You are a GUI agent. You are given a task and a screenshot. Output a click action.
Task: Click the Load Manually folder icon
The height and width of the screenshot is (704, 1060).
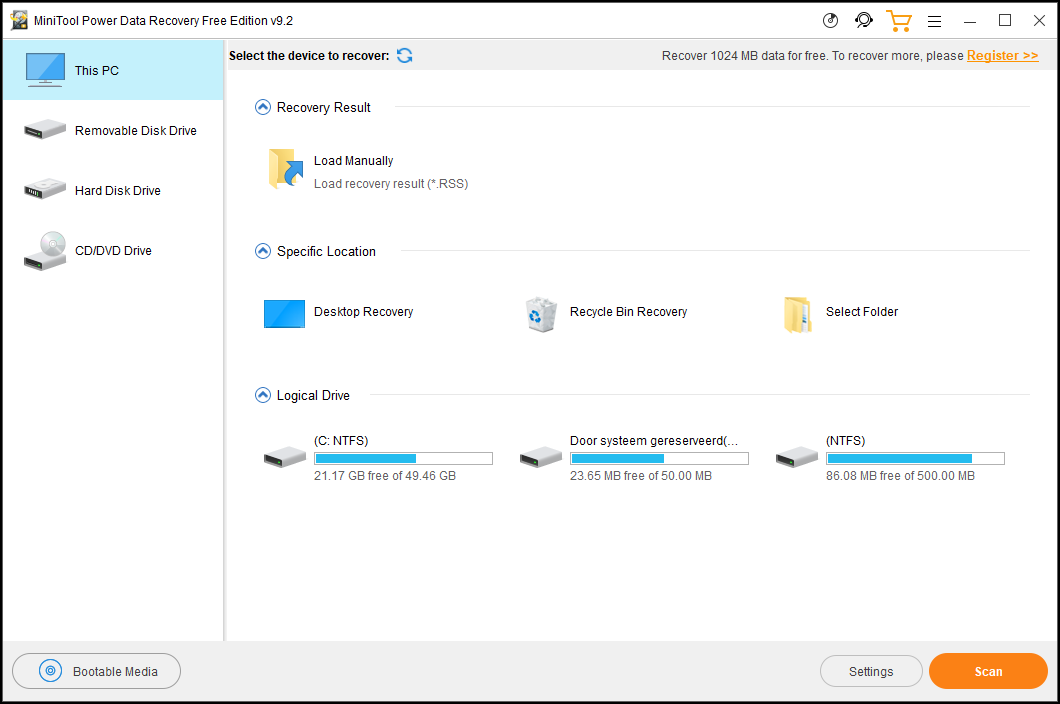pos(285,168)
